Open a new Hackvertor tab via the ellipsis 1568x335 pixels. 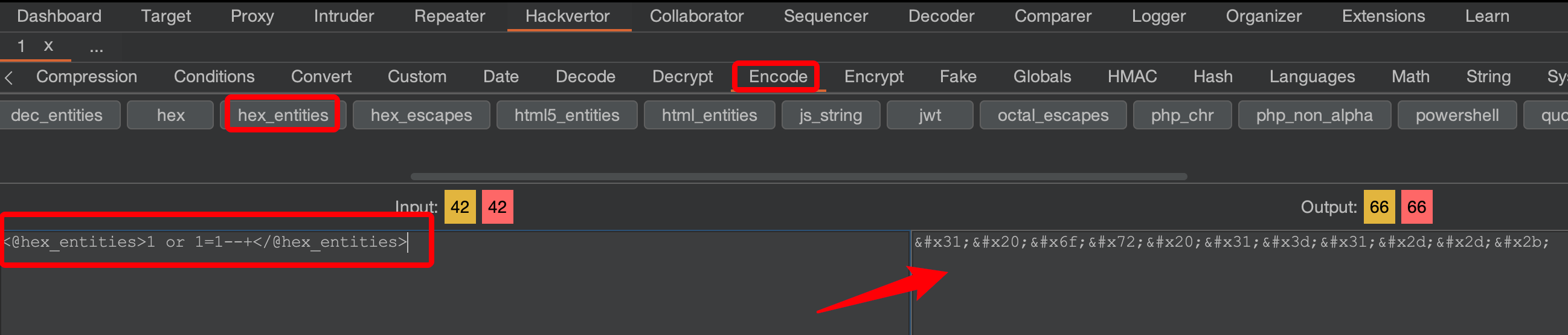[96, 47]
